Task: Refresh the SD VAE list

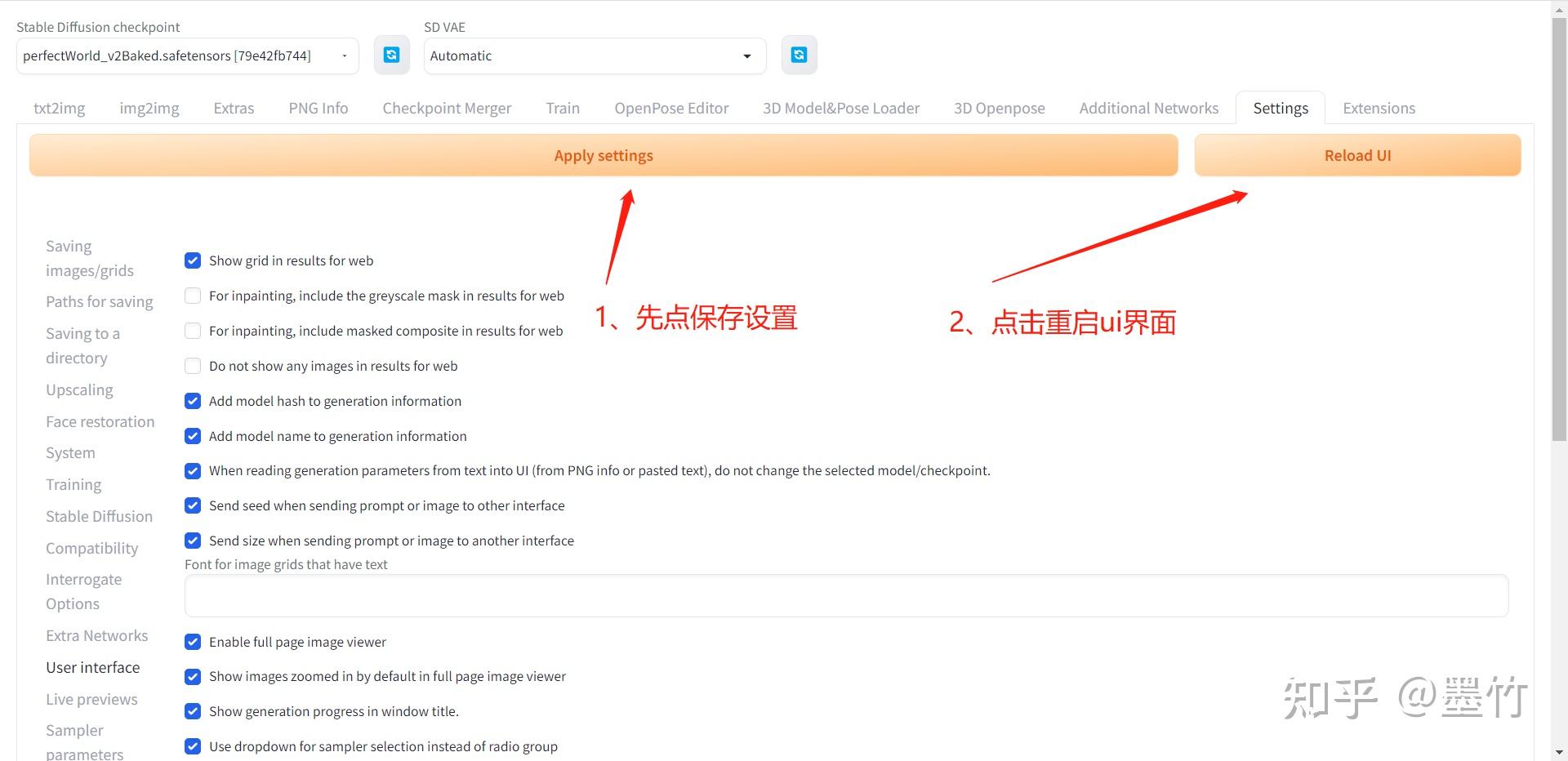Action: point(799,56)
